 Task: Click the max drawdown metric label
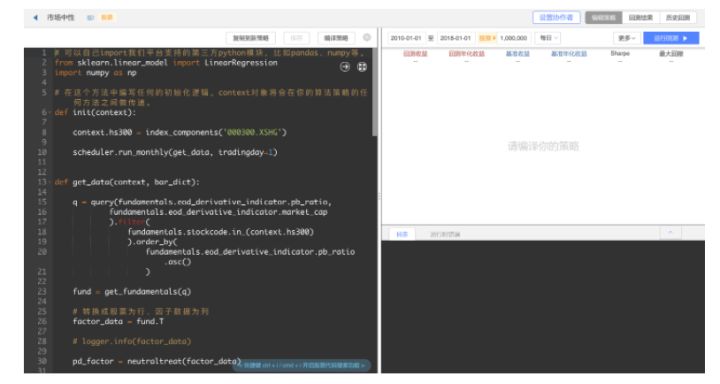click(671, 54)
